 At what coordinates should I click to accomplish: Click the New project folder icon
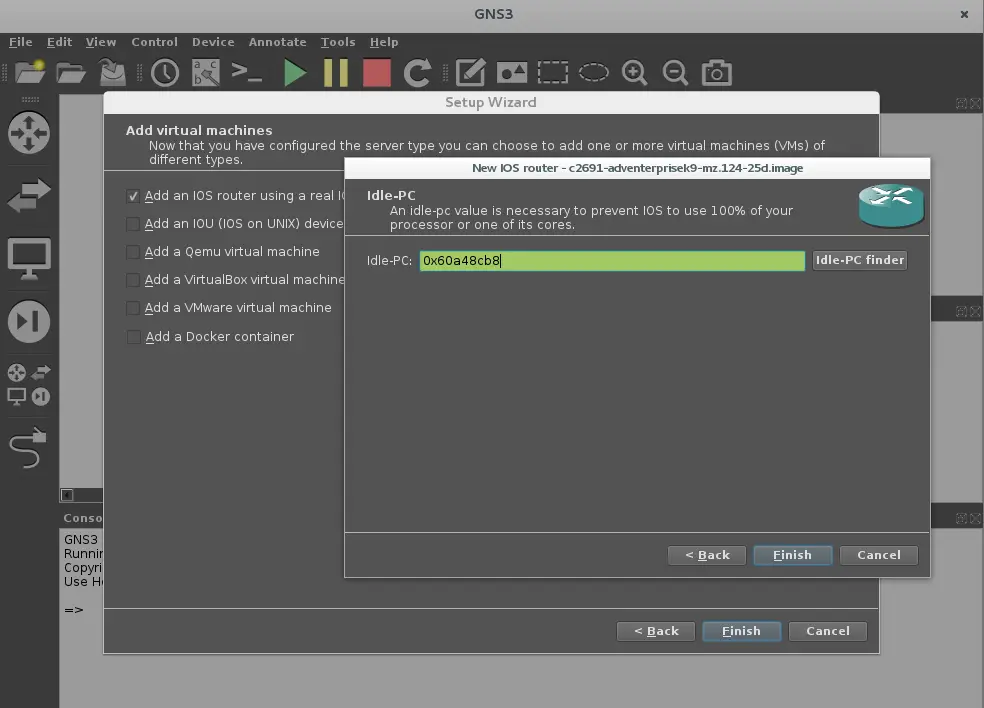pyautogui.click(x=30, y=73)
